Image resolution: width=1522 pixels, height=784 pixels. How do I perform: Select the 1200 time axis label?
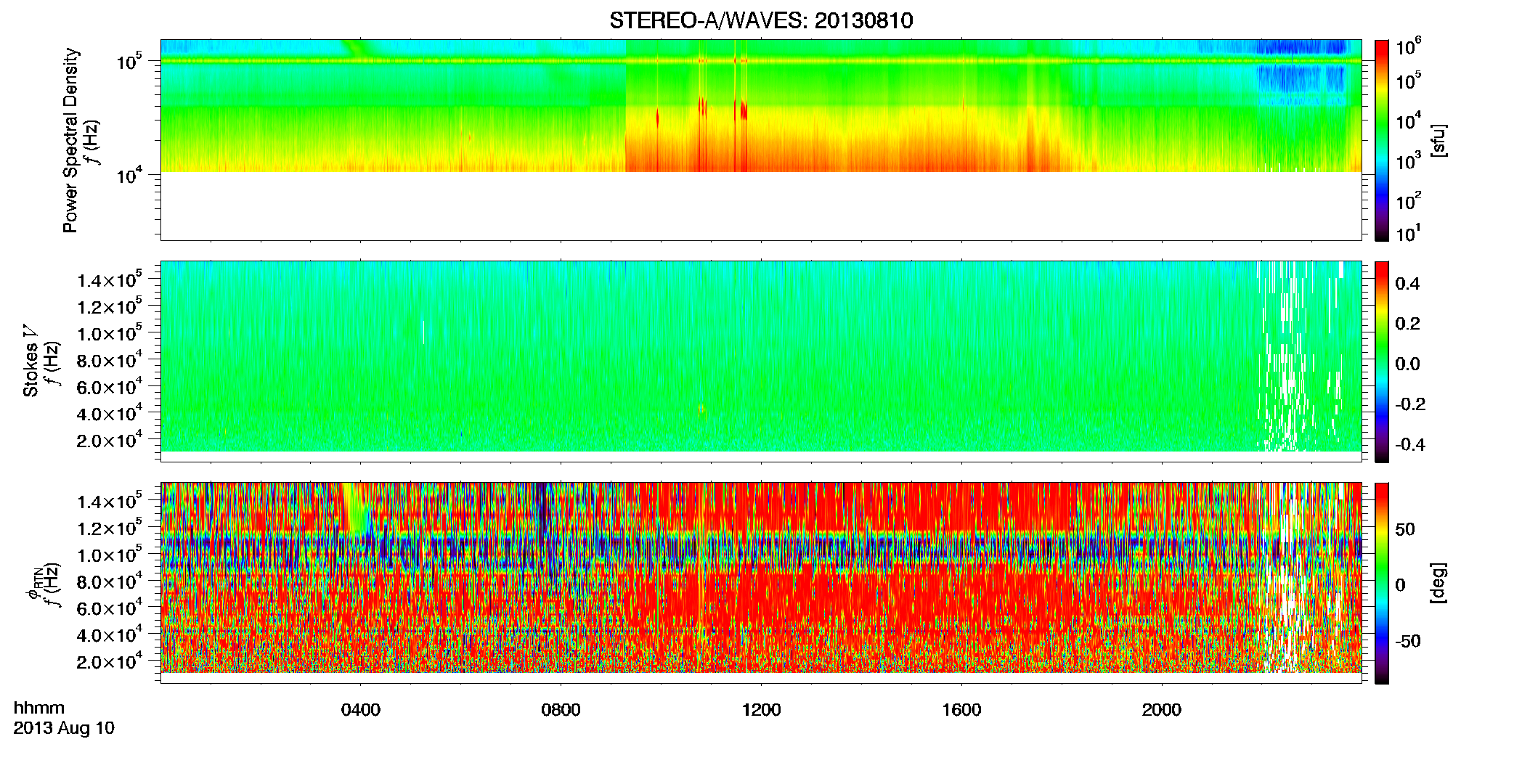761,710
